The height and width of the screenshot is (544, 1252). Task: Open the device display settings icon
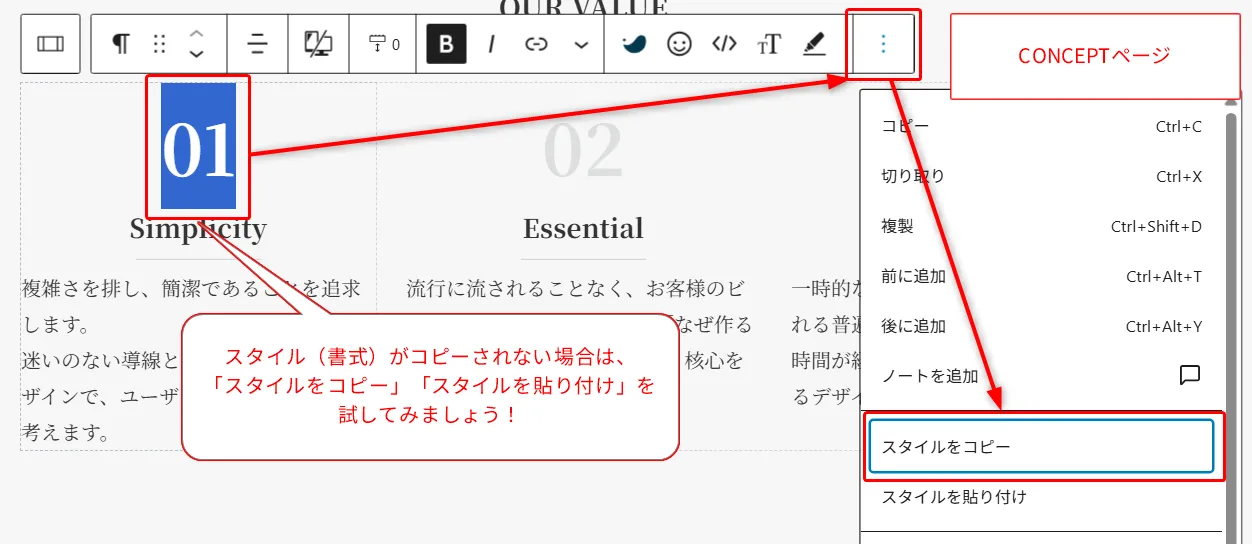pyautogui.click(x=318, y=44)
